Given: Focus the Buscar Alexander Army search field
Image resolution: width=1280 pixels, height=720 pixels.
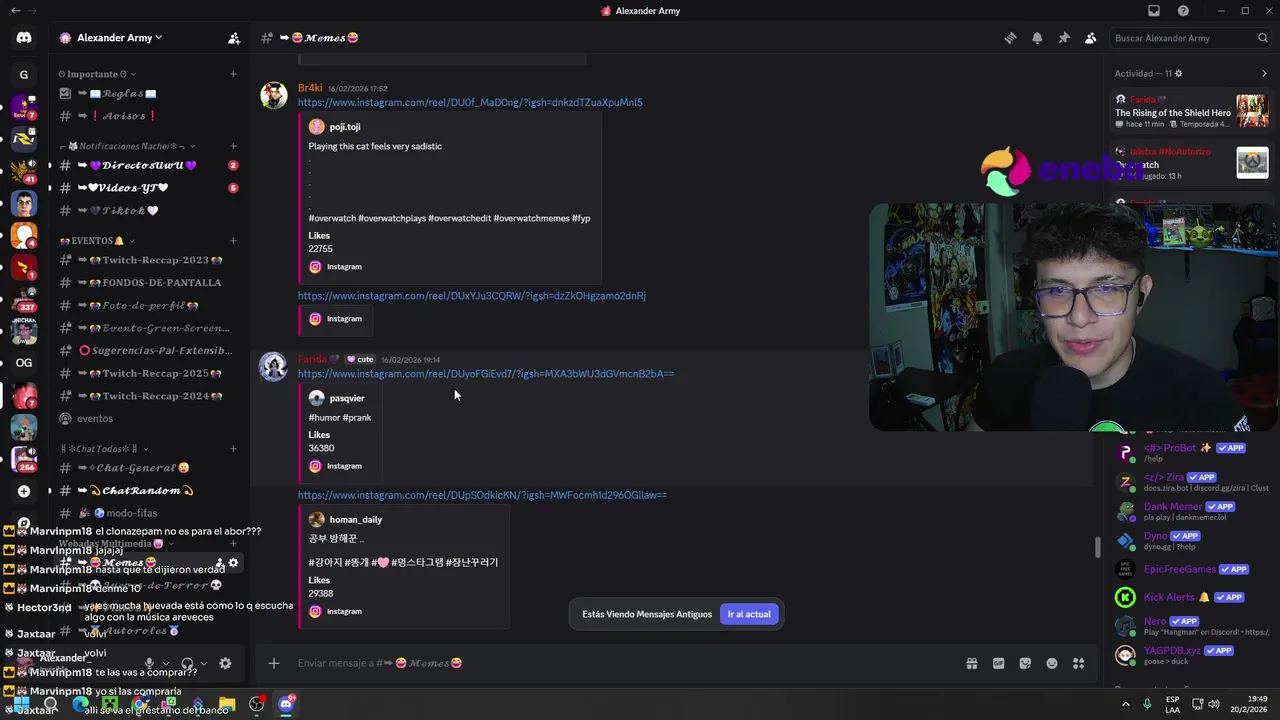Looking at the screenshot, I should point(1190,38).
